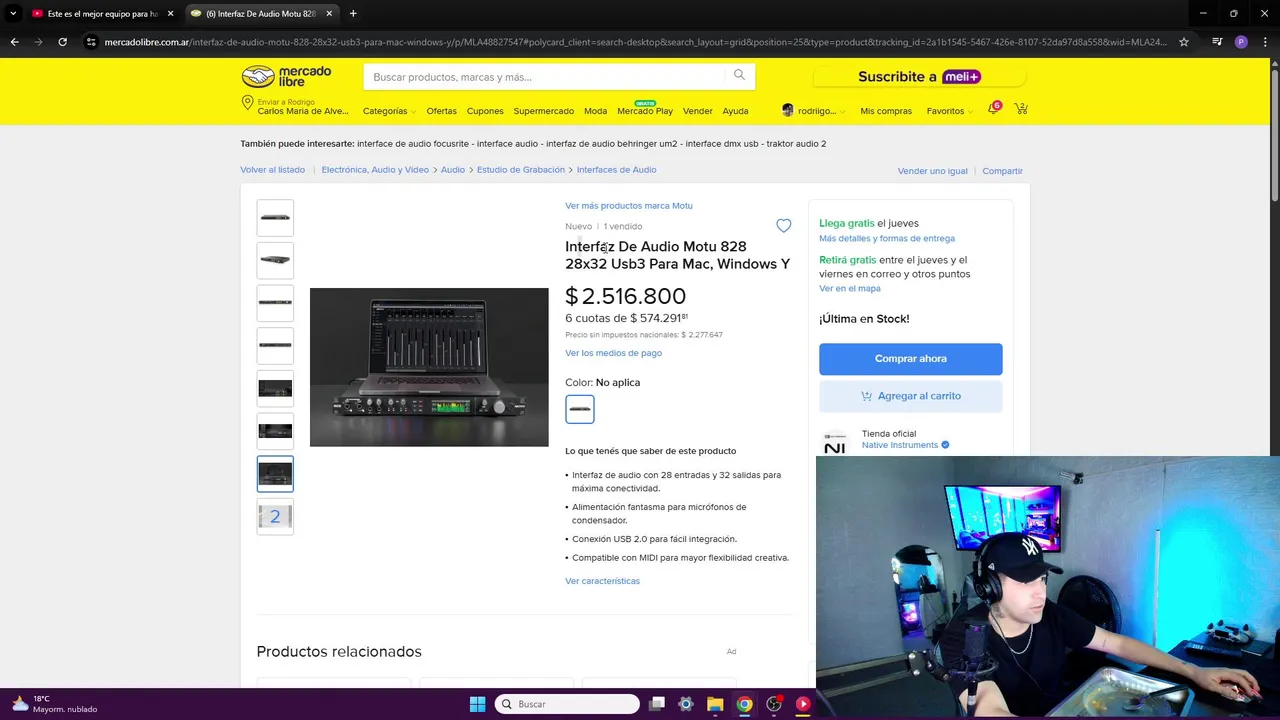Open the Mercado Play menu item

(645, 111)
